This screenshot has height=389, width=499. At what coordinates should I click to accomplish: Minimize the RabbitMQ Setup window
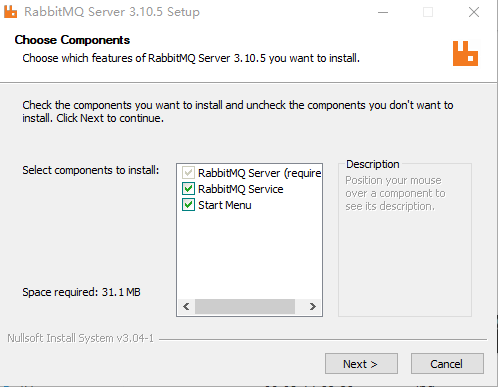[x=383, y=13]
